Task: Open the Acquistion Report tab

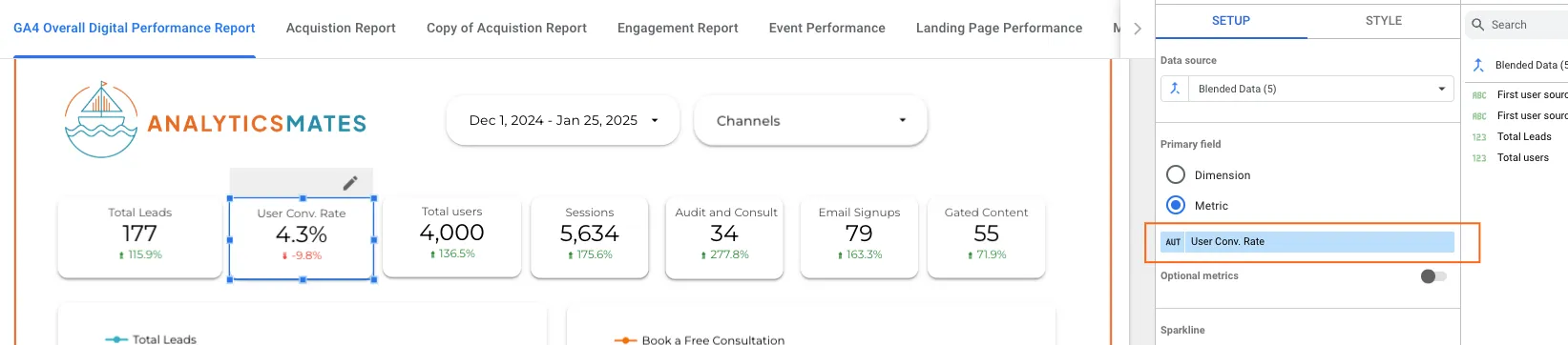Action: click(x=341, y=29)
